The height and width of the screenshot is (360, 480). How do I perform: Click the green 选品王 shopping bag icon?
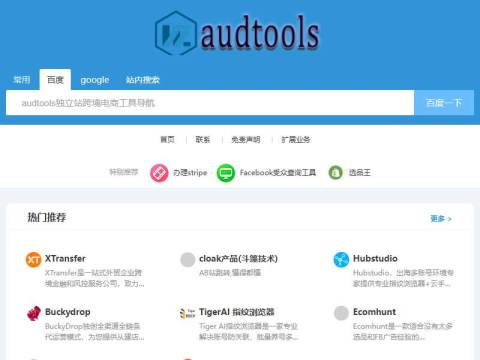point(335,173)
